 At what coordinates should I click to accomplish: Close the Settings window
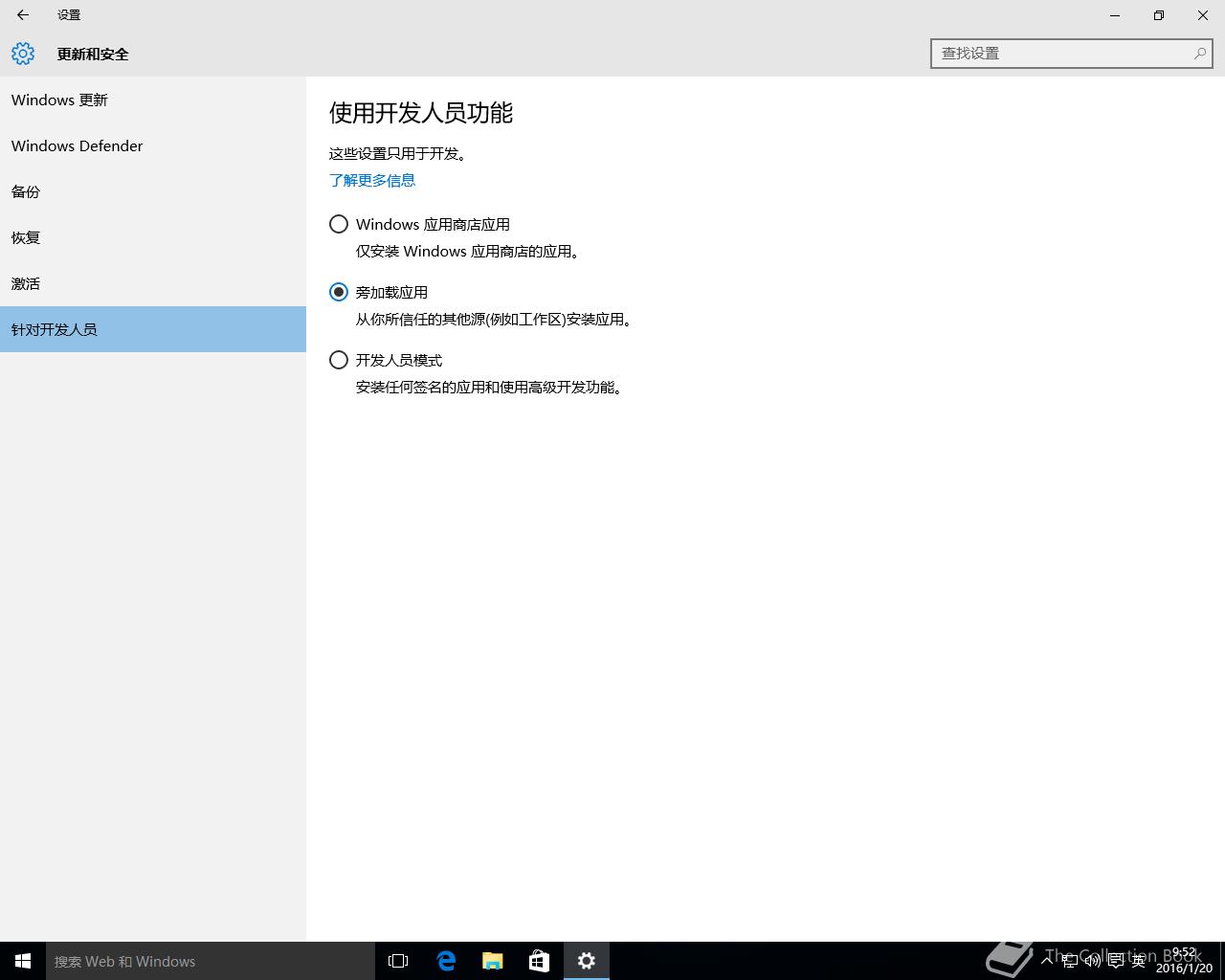(x=1203, y=15)
